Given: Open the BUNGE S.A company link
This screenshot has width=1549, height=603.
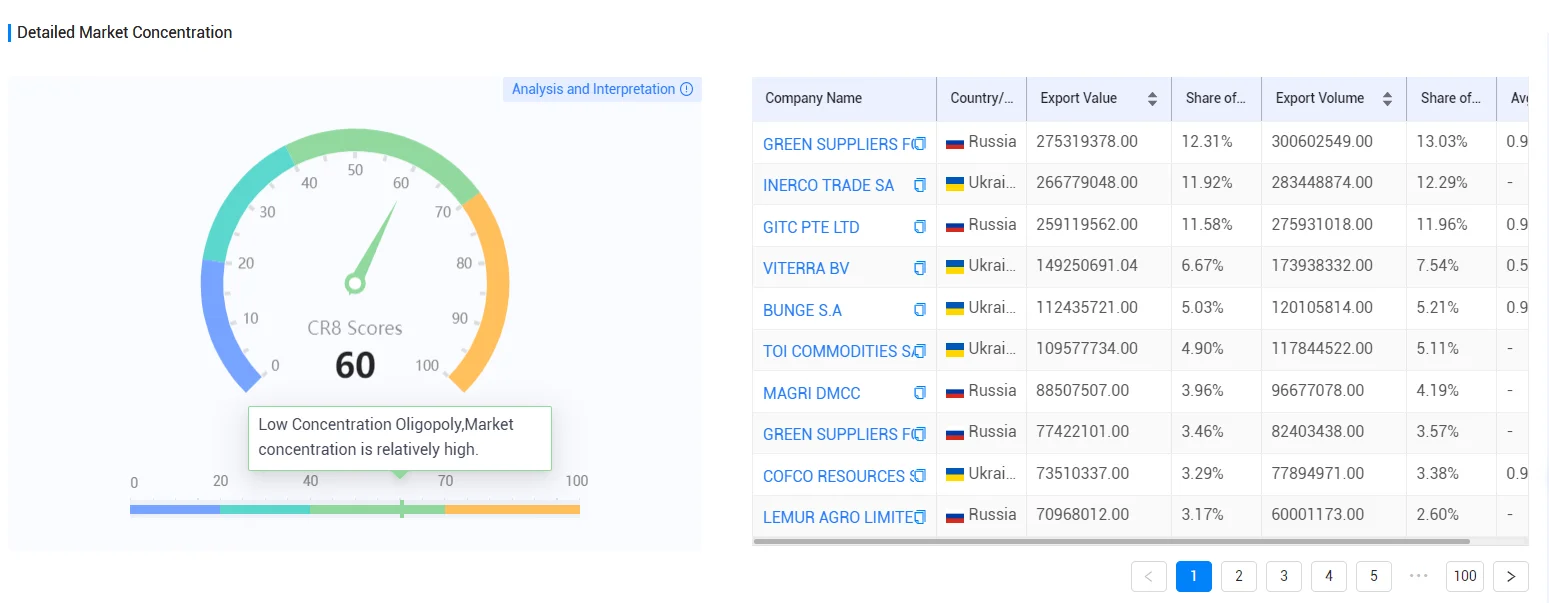Looking at the screenshot, I should pos(802,310).
